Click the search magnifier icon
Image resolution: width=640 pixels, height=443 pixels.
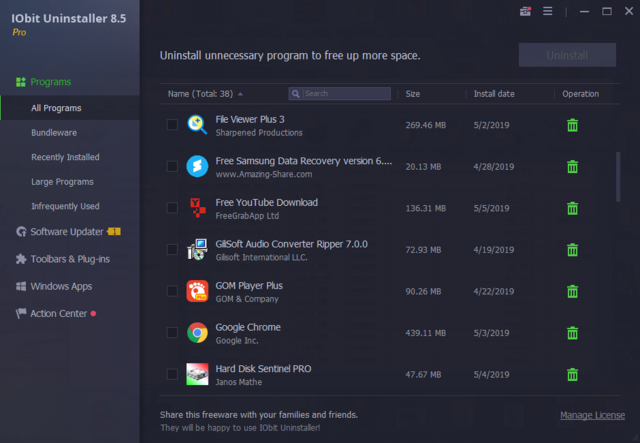point(296,93)
